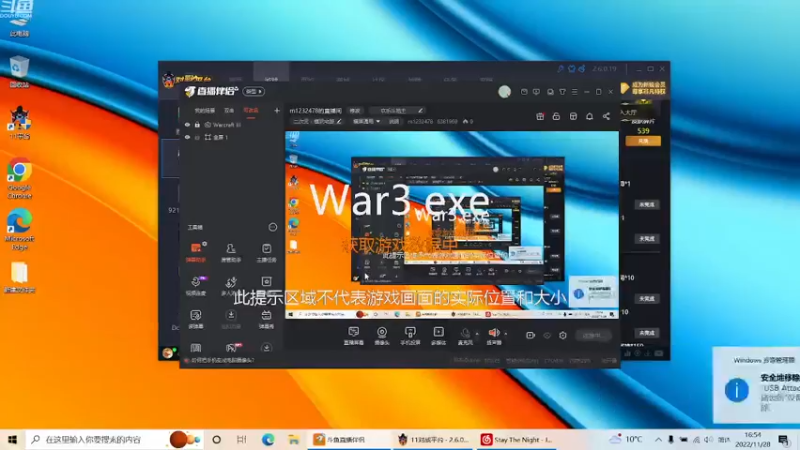Click the start streaming button at bottom right
Viewport: 800px width, 450px height.
pos(592,335)
